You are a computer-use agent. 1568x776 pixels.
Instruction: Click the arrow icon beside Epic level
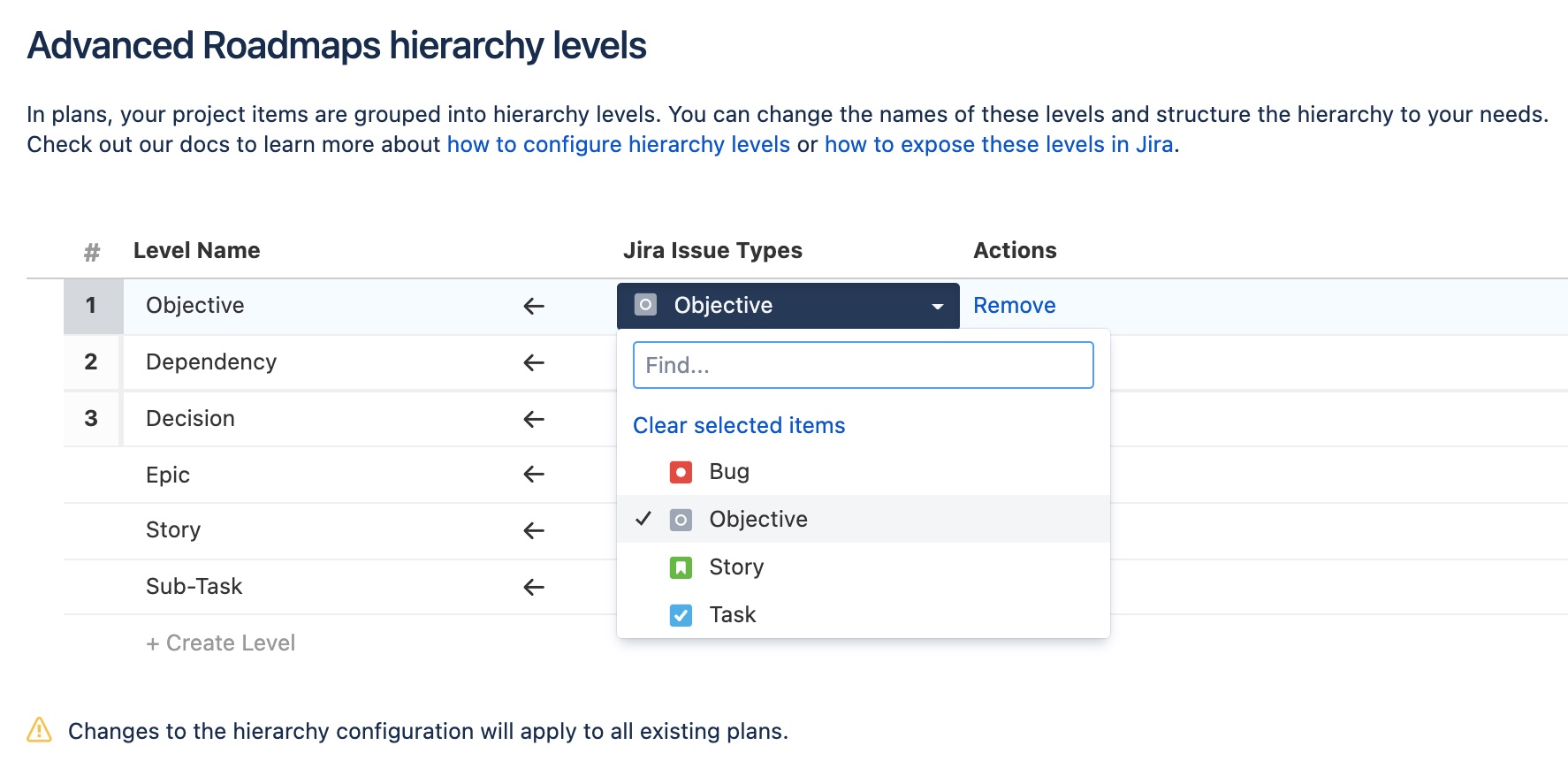click(534, 475)
